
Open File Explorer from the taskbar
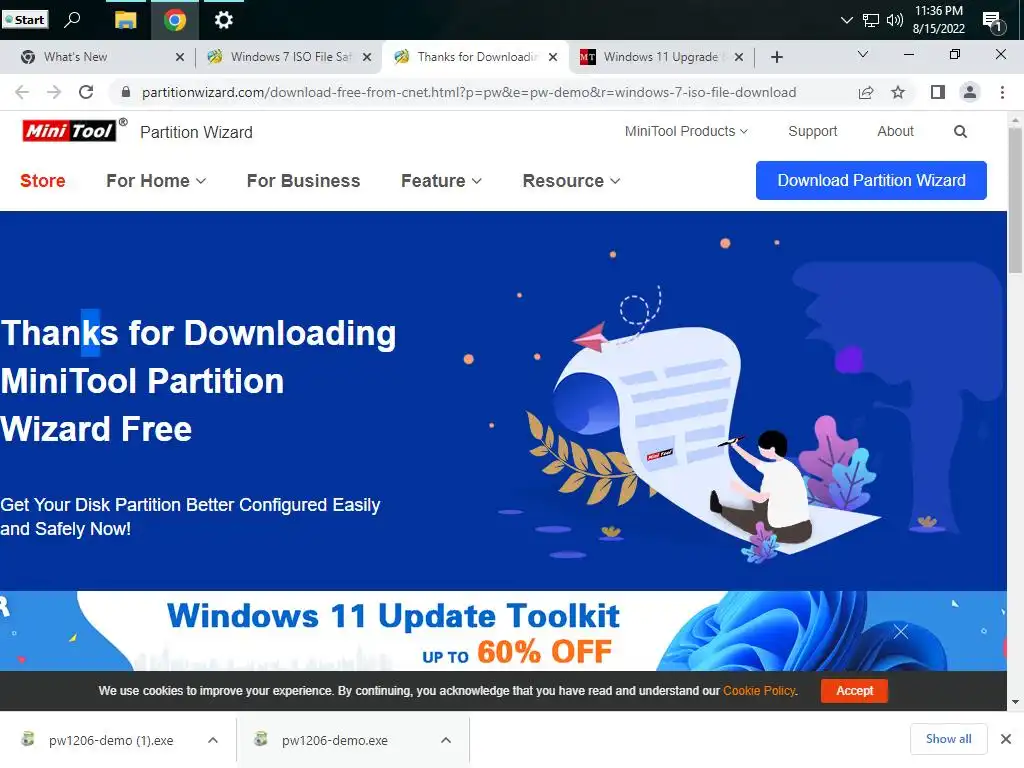pos(125,20)
